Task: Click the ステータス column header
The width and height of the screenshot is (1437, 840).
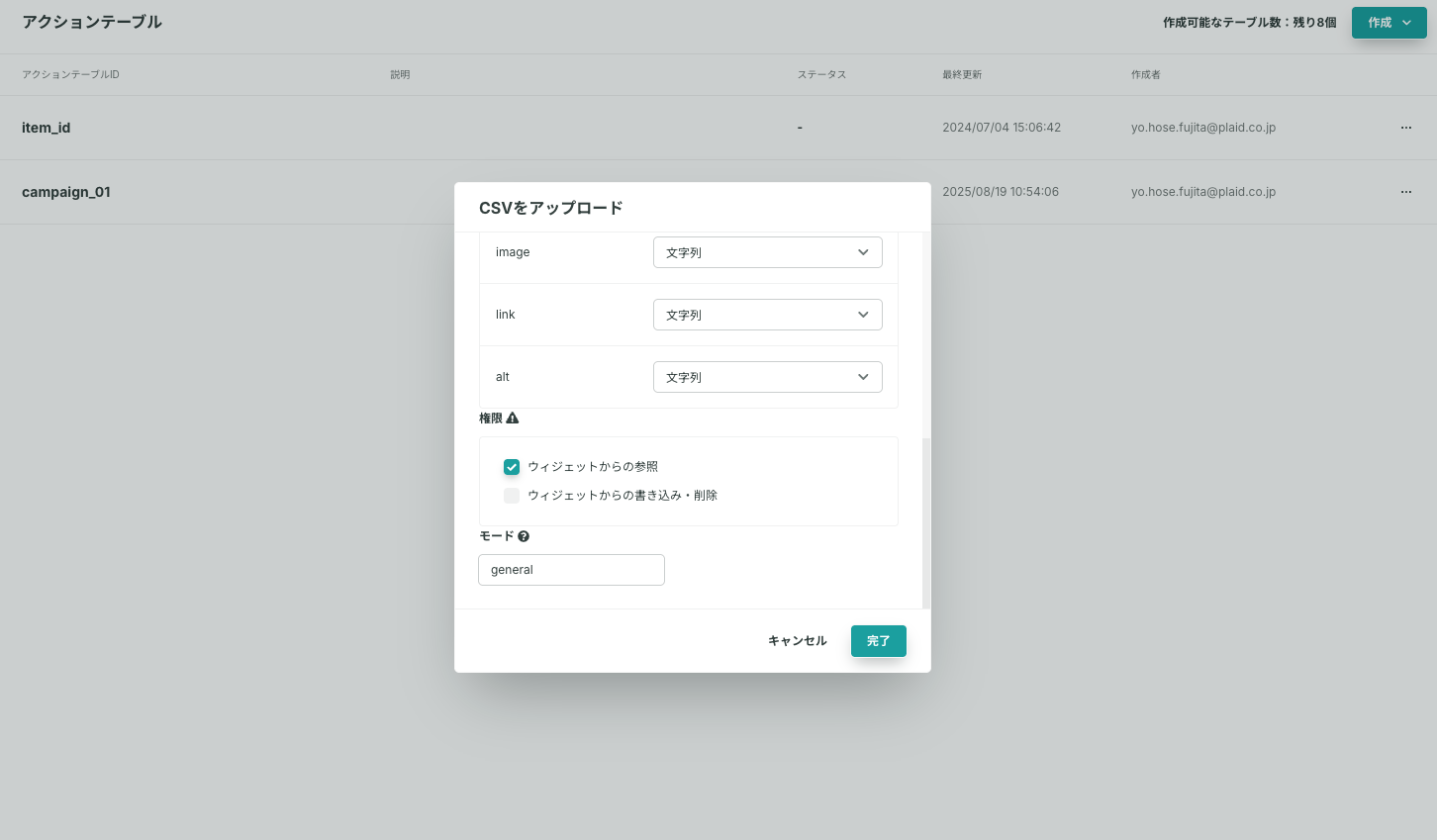Action: 821,75
